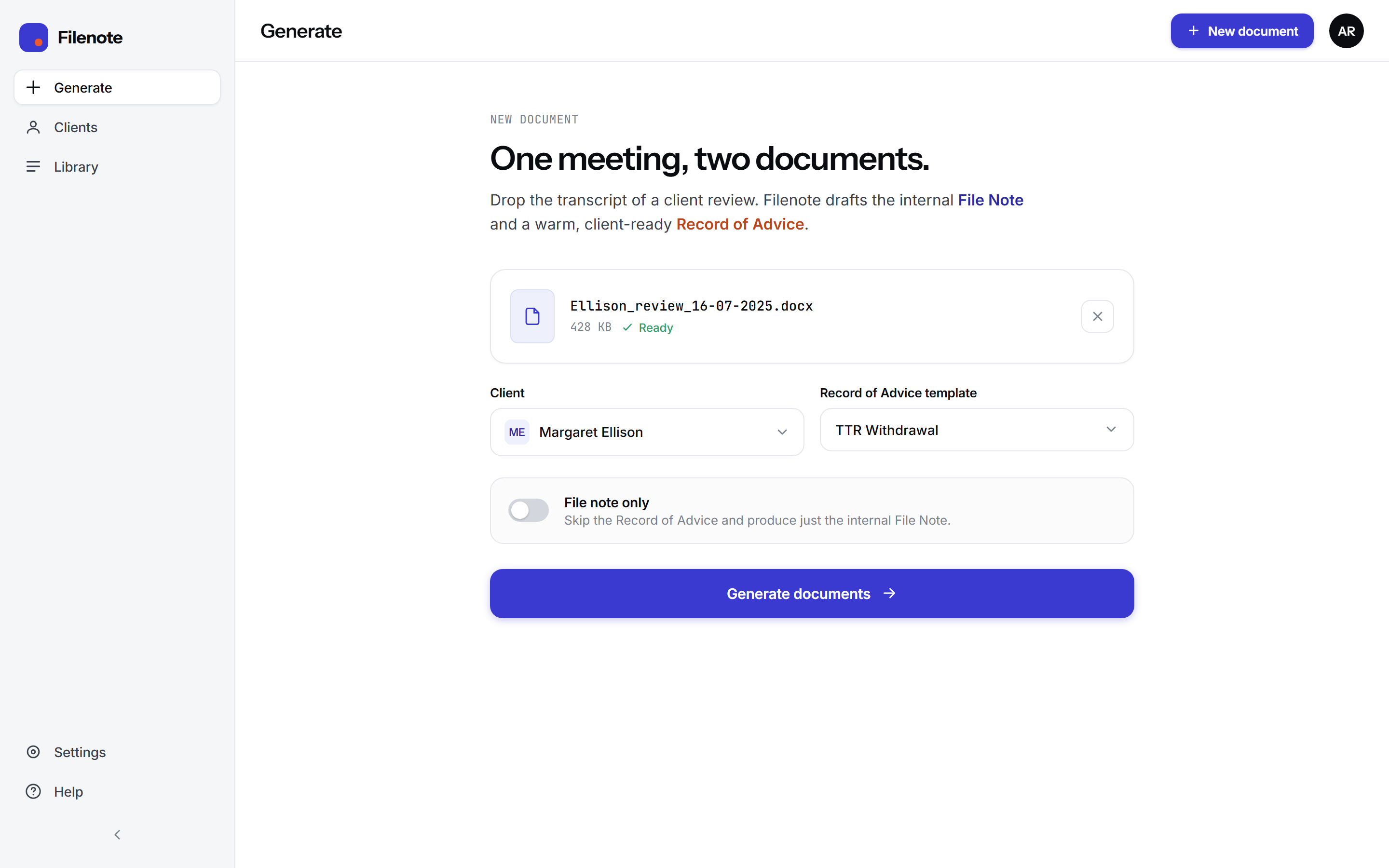Click the ME client initials badge
Screen dimensions: 1389x868
pos(517,432)
